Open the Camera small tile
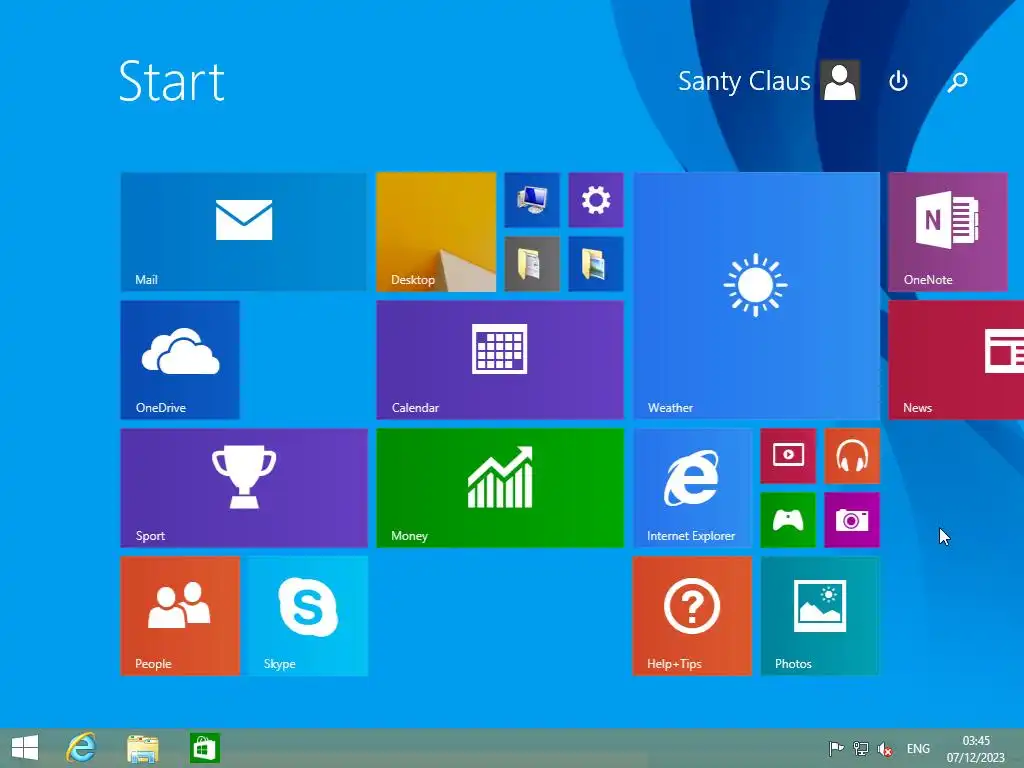Viewport: 1024px width, 768px height. (852, 520)
